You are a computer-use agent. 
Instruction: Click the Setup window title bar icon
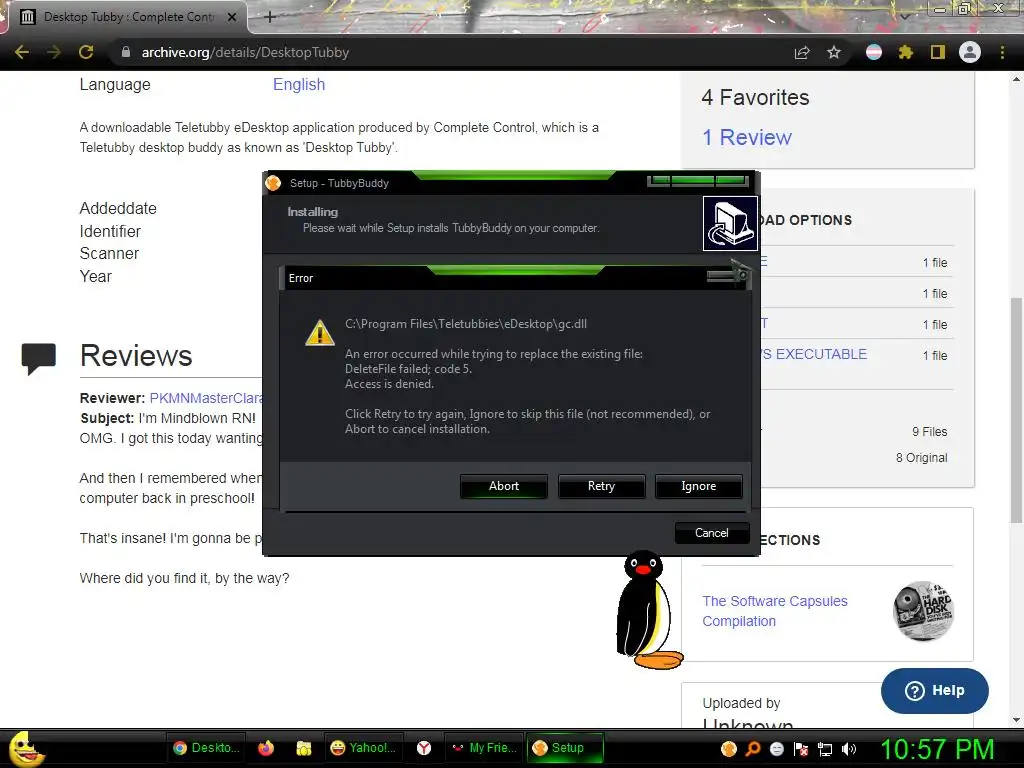tap(273, 183)
